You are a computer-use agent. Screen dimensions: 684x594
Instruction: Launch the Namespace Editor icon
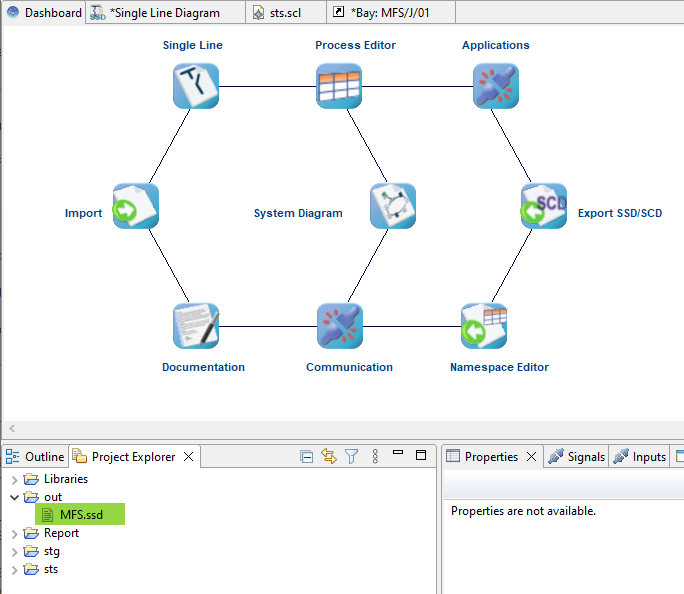[484, 327]
